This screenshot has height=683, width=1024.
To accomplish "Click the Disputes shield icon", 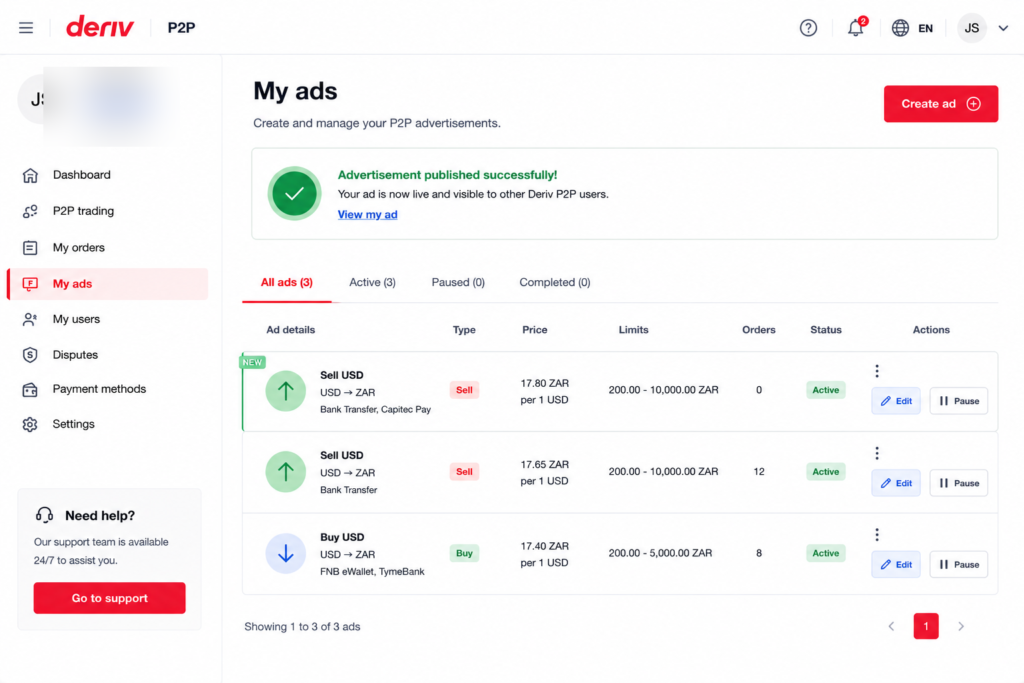I will click(x=30, y=355).
